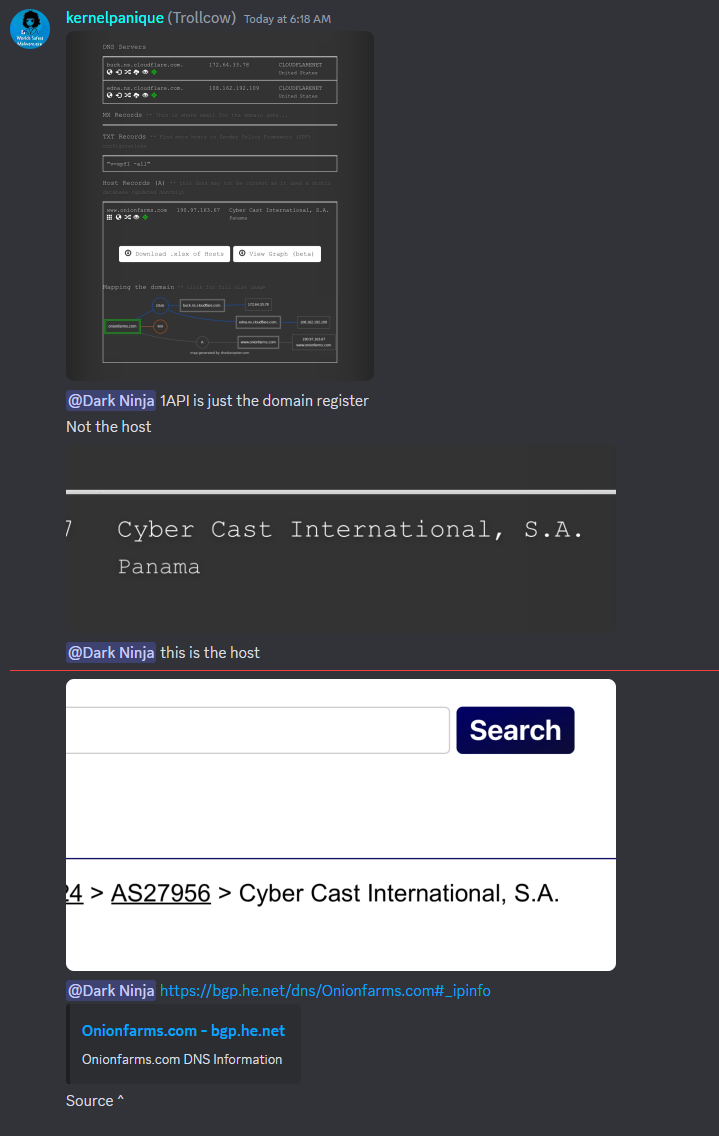Open the bgp.he.net/dns/Onionfarms.com URL

(325, 991)
